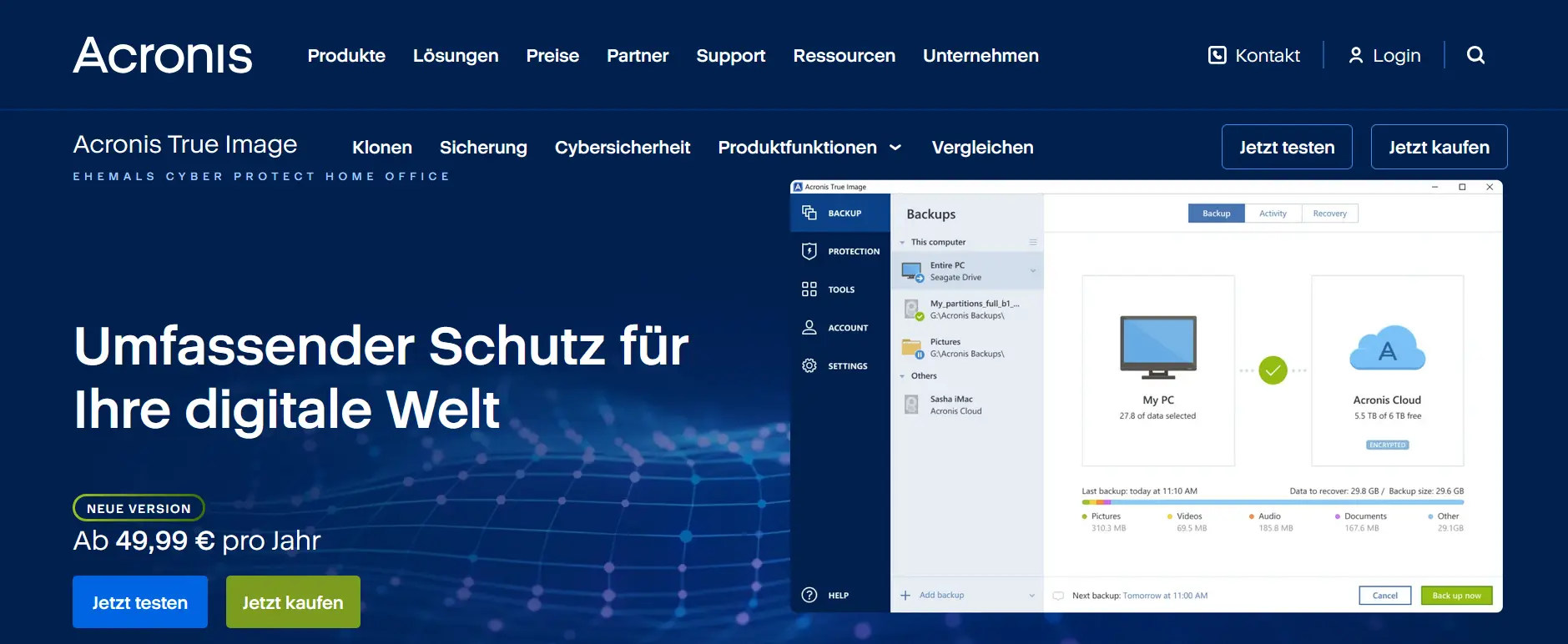This screenshot has height=644, width=1568.
Task: Expand the Entire PC entry chevron
Action: (x=1033, y=271)
